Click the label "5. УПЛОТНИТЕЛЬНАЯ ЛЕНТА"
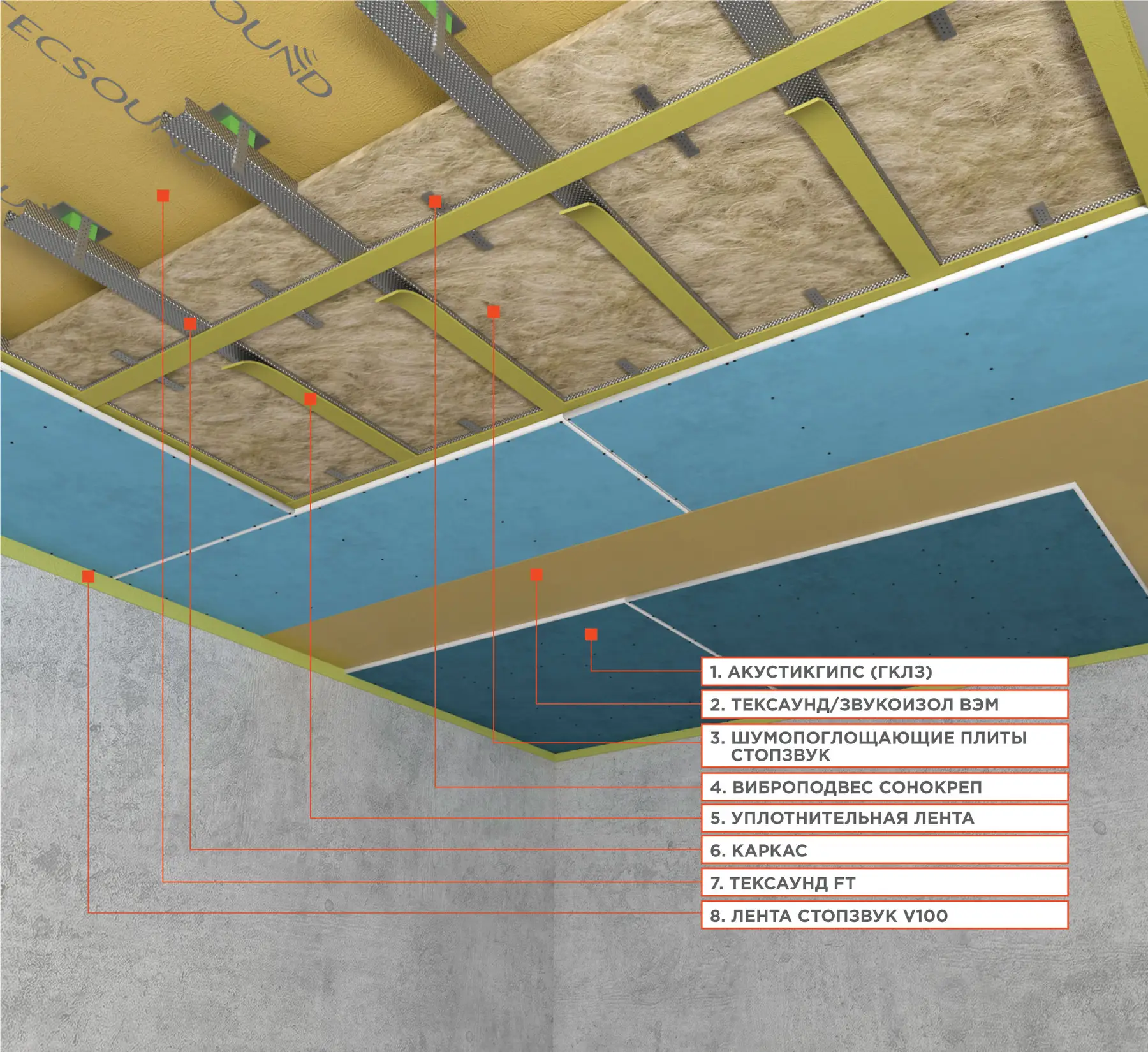Image resolution: width=1148 pixels, height=1052 pixels. click(885, 818)
